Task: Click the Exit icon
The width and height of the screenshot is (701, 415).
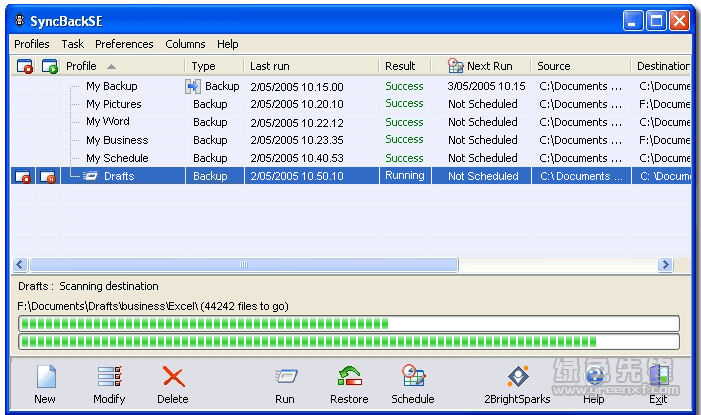Action: (x=659, y=377)
